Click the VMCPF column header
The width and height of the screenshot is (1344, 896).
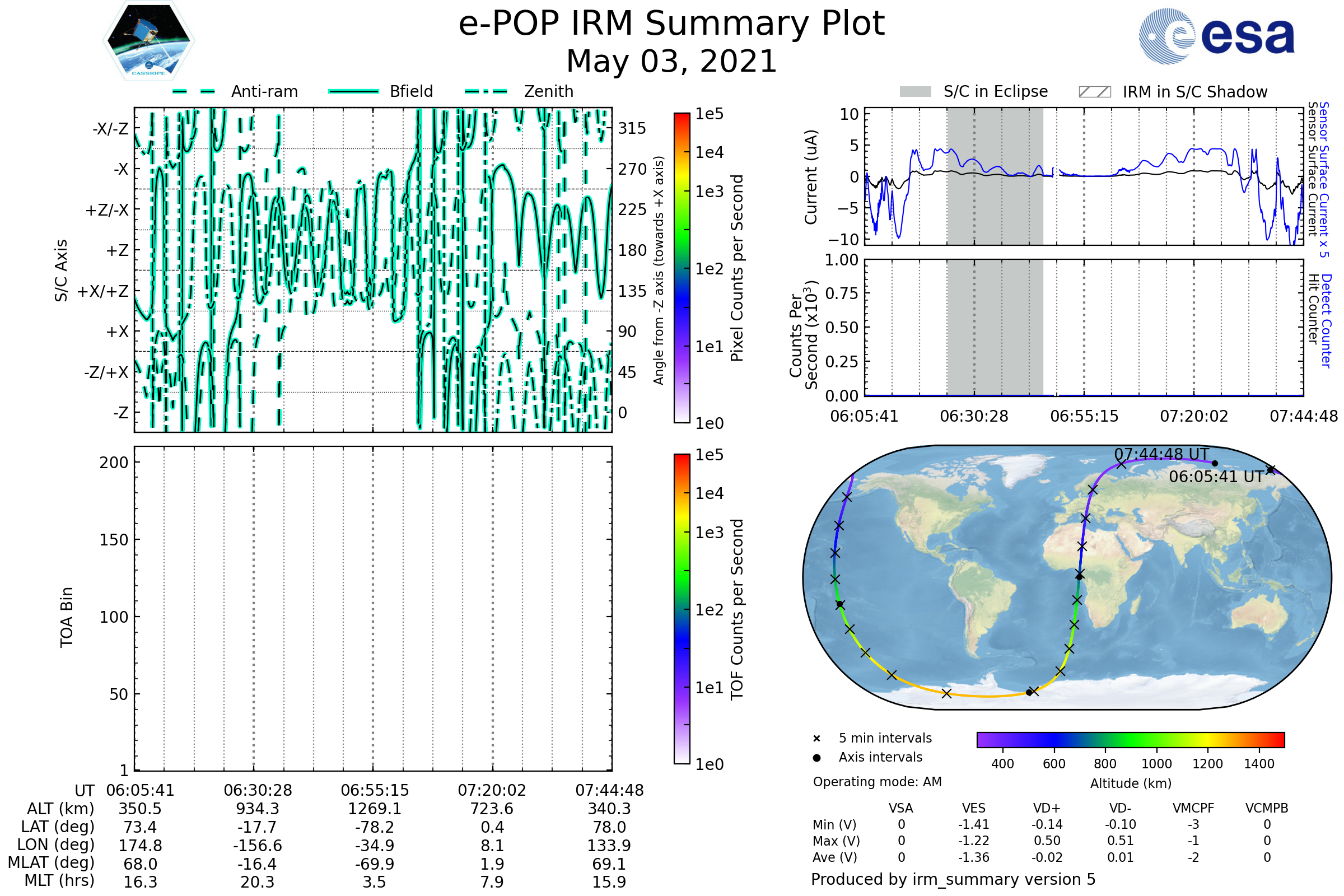coord(1193,809)
